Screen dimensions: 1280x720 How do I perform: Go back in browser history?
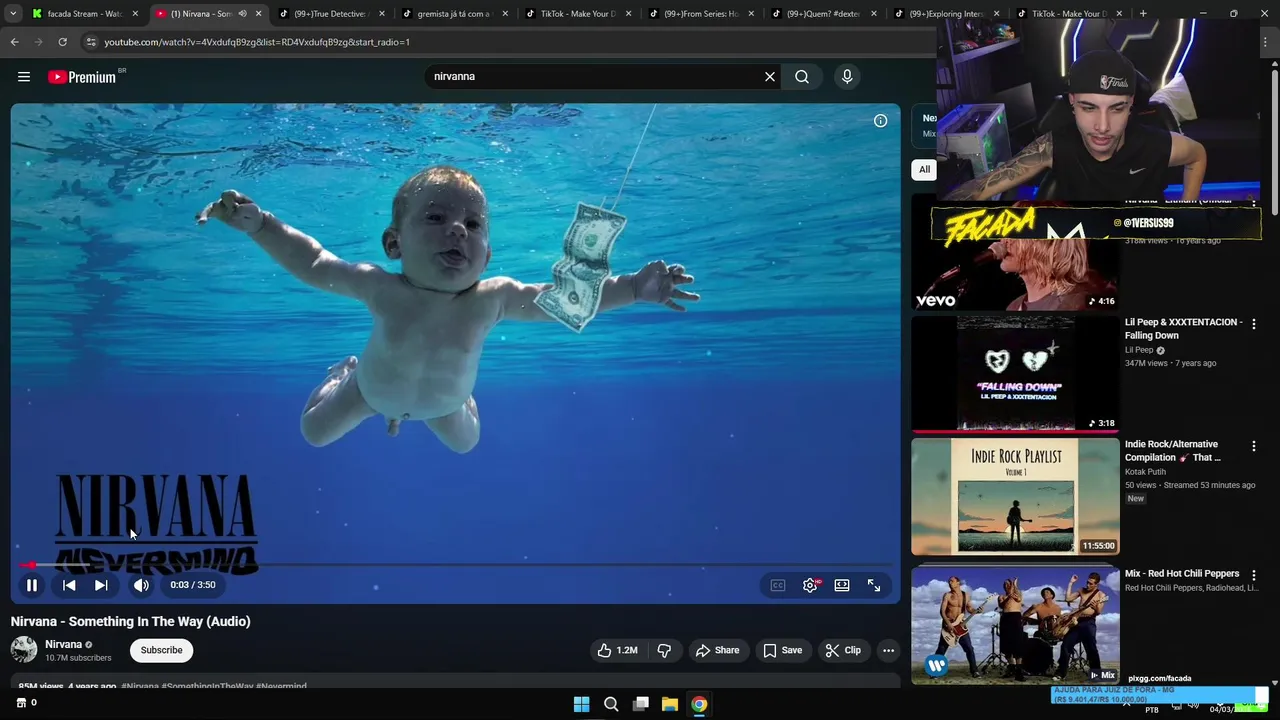tap(14, 42)
